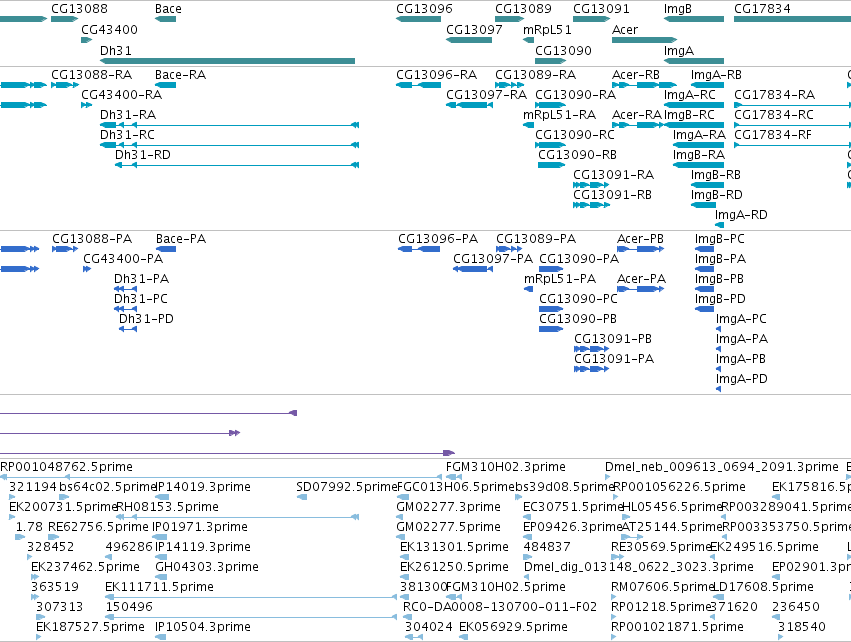Click the ImgA-RB transcript label
The image size is (851, 642).
click(716, 74)
